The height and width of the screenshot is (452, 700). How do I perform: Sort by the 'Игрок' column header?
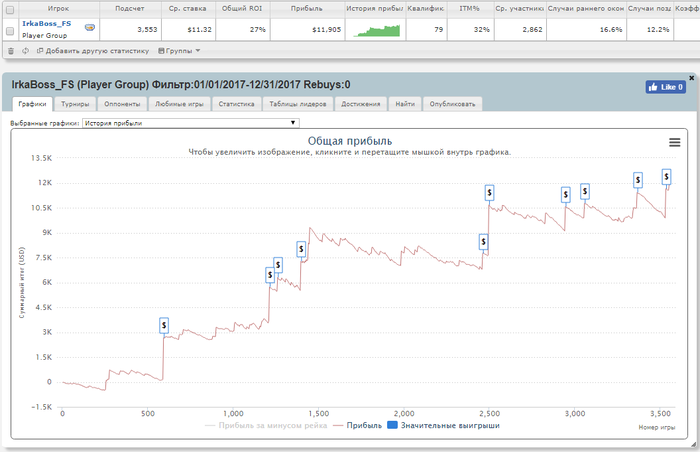click(x=58, y=8)
